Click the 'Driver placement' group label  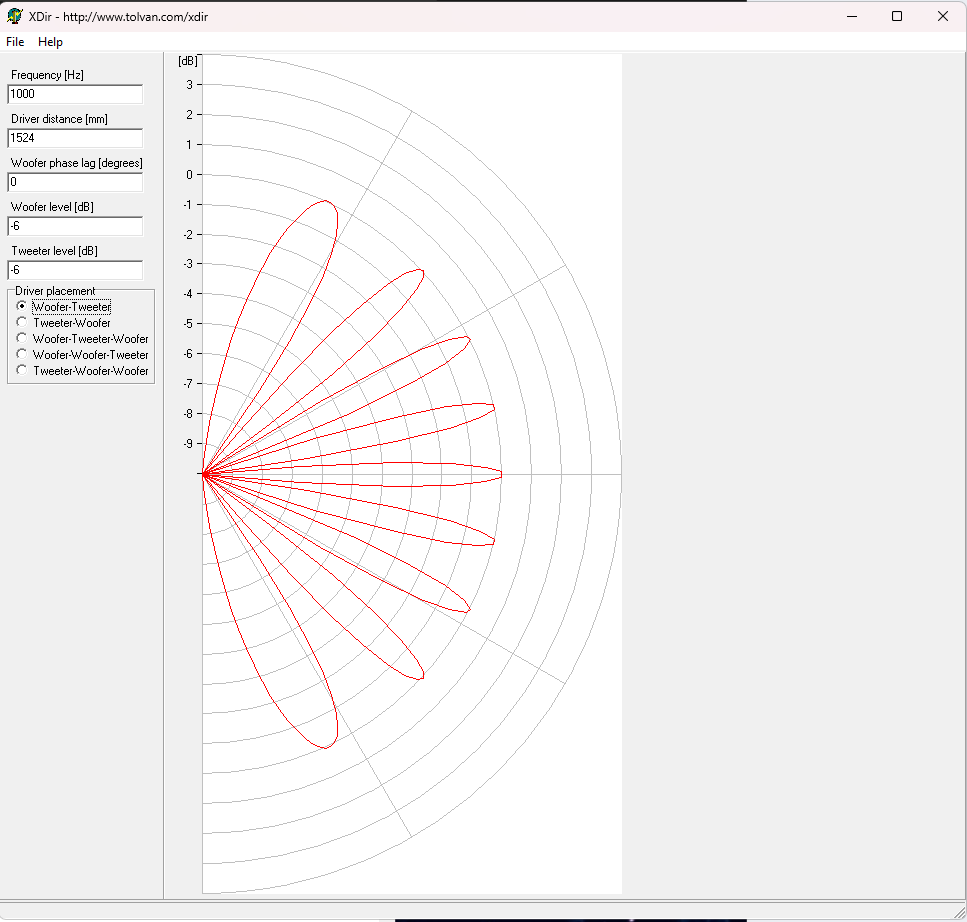point(55,290)
